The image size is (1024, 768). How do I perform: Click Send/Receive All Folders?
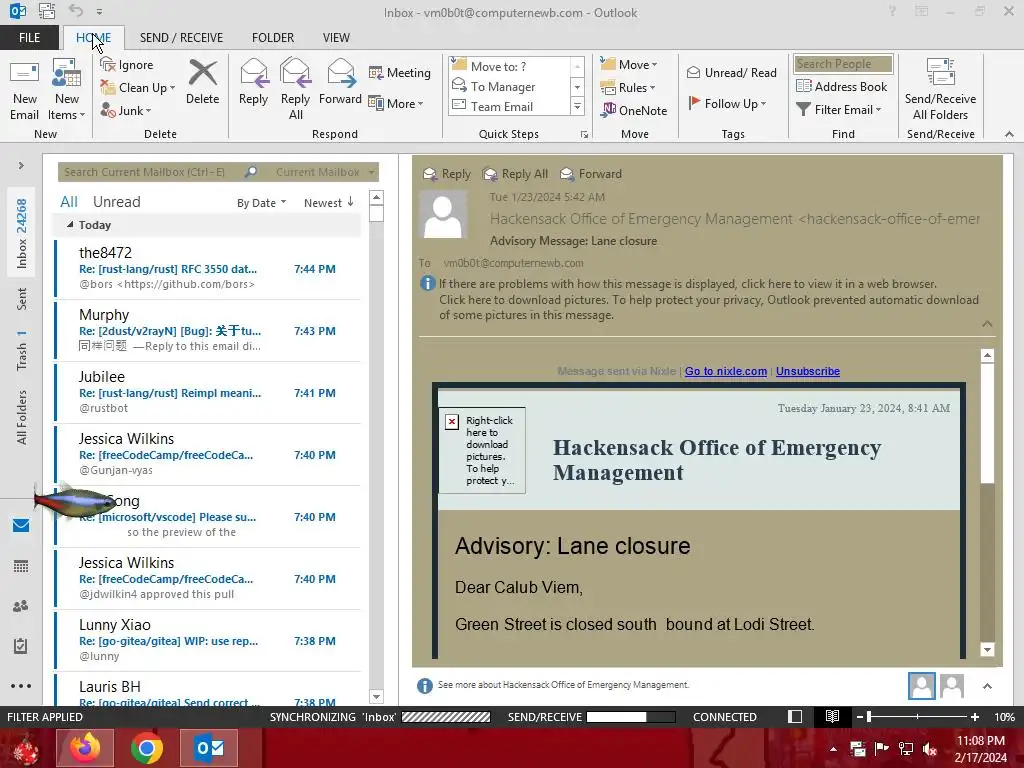940,89
